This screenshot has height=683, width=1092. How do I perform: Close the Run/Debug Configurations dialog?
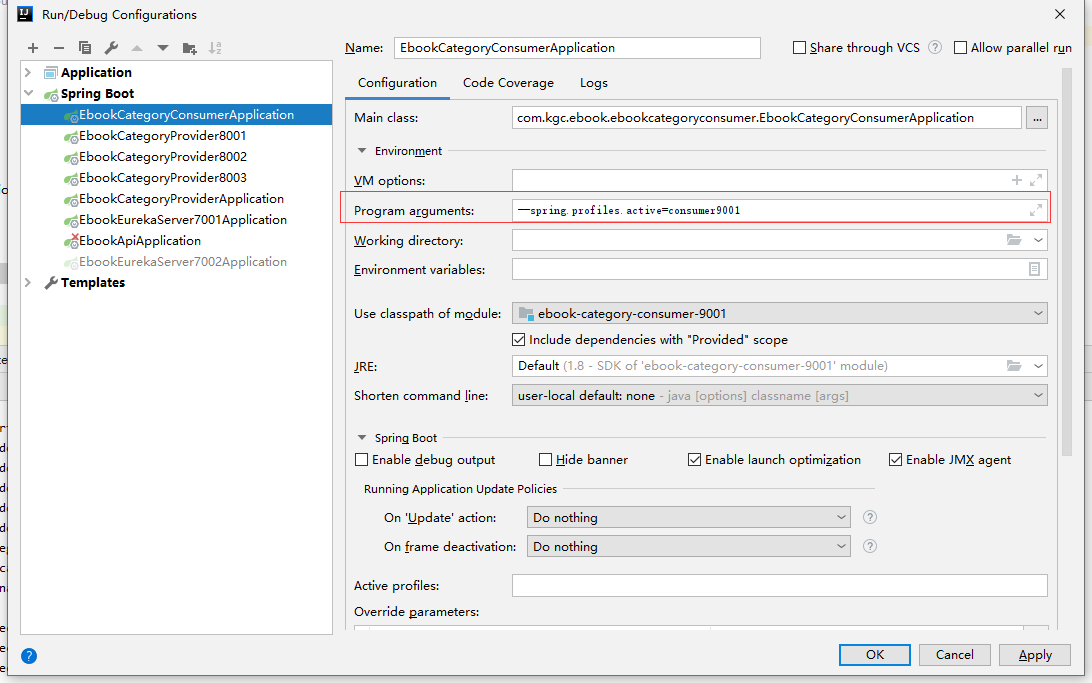1060,14
